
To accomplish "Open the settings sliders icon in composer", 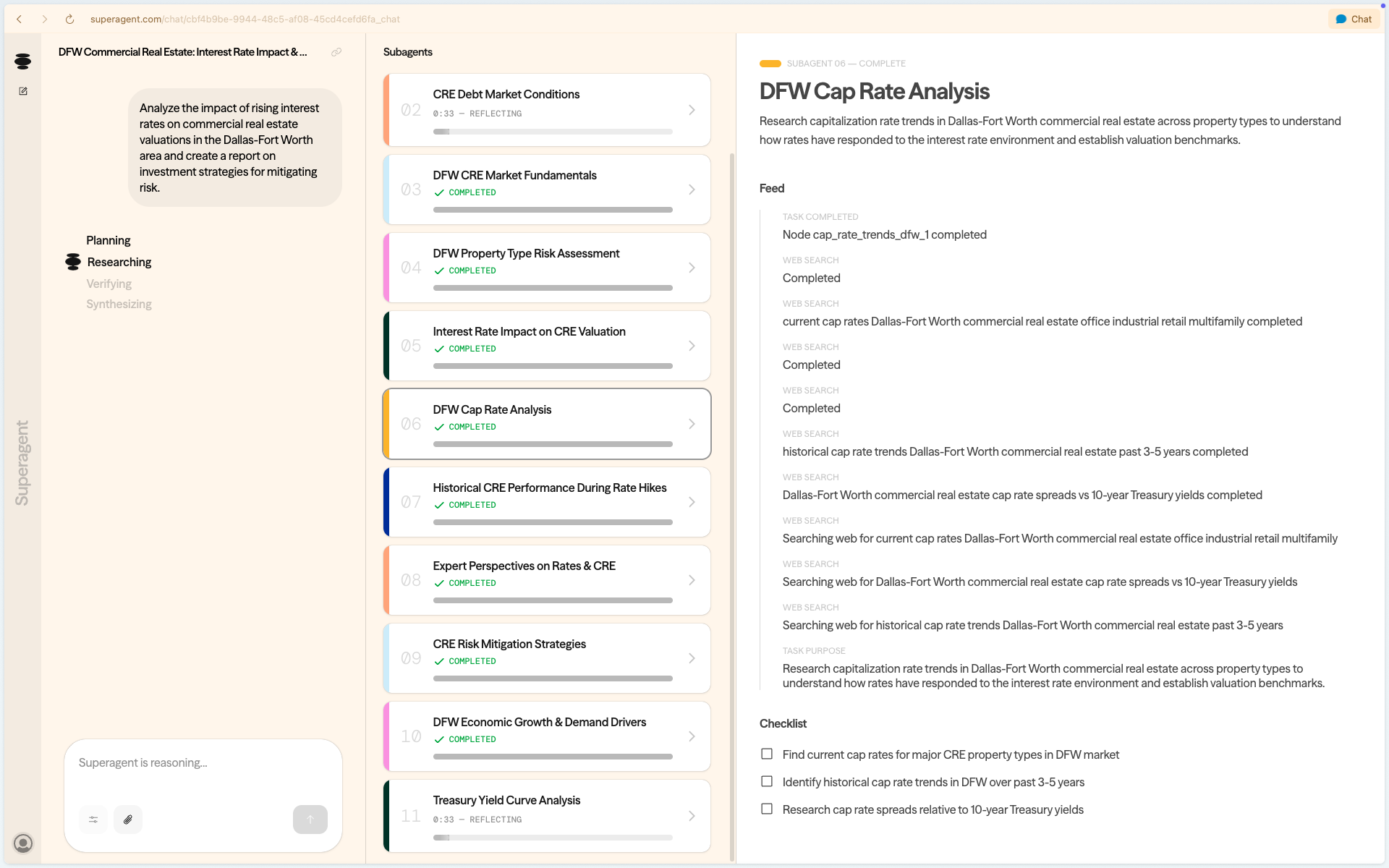I will tap(93, 820).
